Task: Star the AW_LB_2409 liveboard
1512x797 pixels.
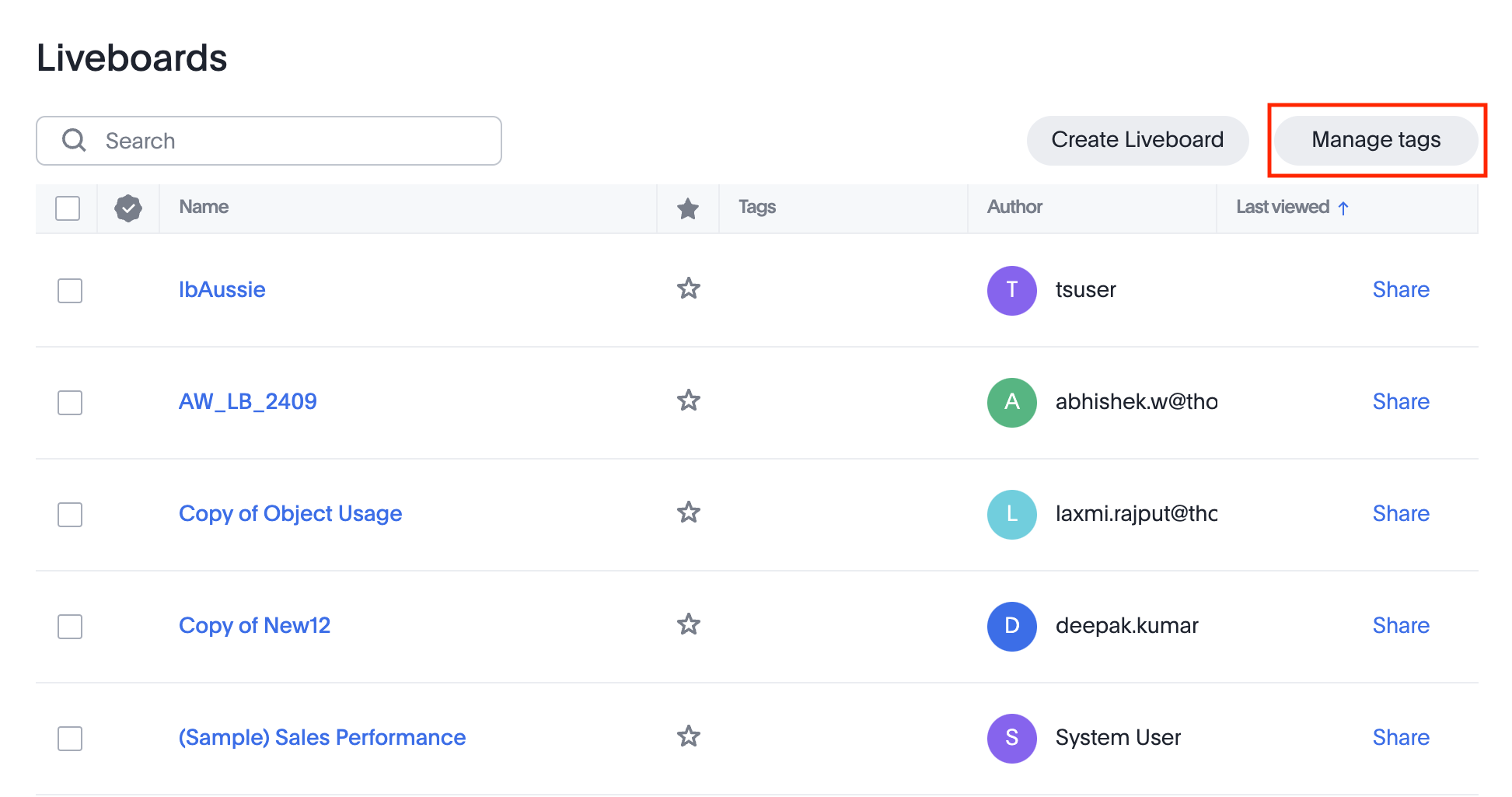Action: click(688, 400)
